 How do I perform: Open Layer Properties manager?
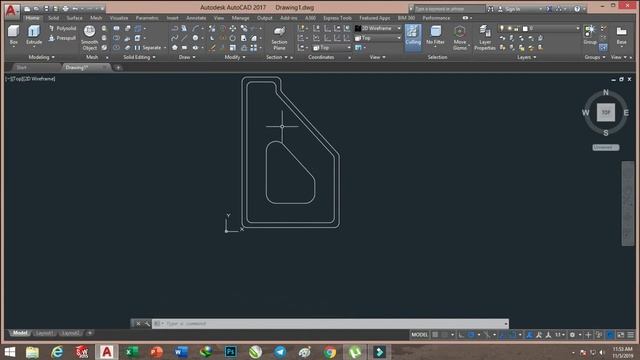pyautogui.click(x=485, y=38)
